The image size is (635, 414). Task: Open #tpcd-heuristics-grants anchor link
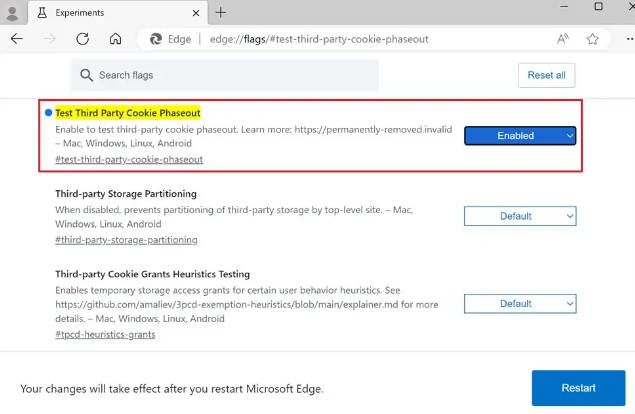105,334
